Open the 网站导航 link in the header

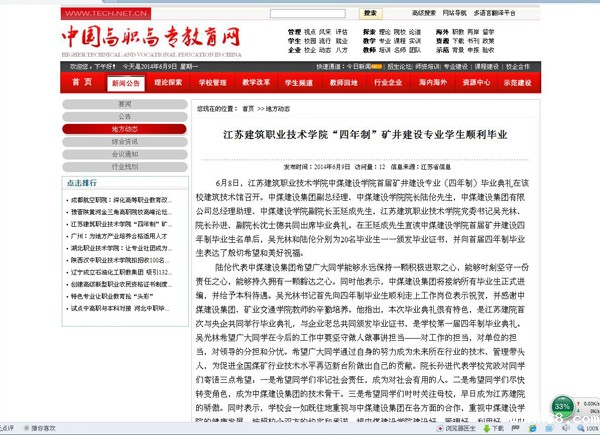tap(455, 14)
